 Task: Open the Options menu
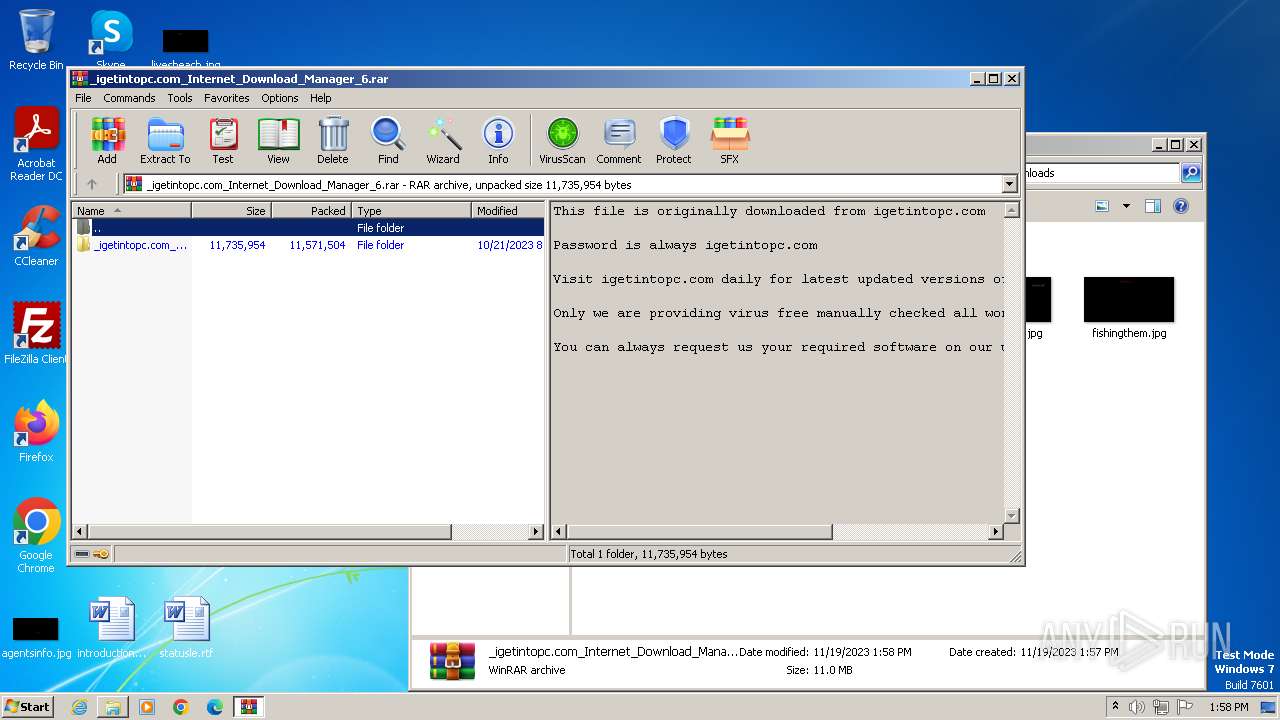click(280, 98)
